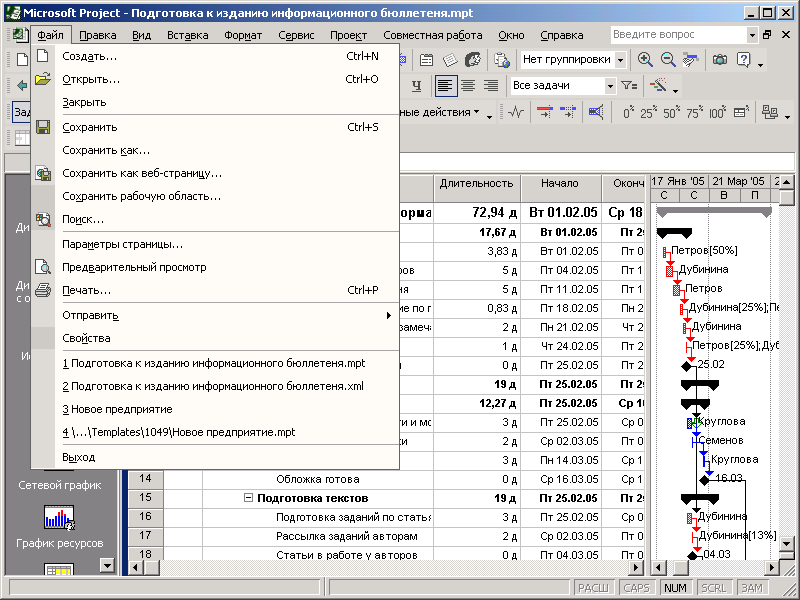Open the 'Введите вопрос' help box dropdown arrow
800x600 pixels.
(752, 35)
